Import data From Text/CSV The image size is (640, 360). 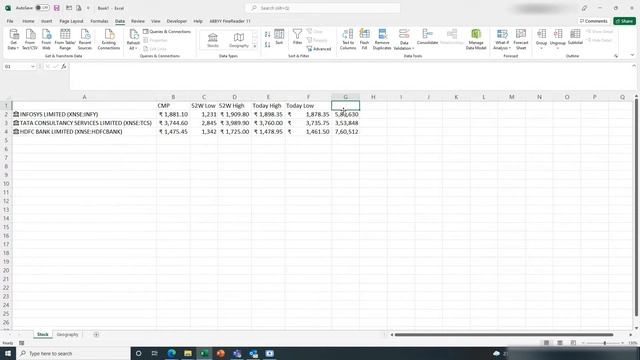pyautogui.click(x=30, y=40)
